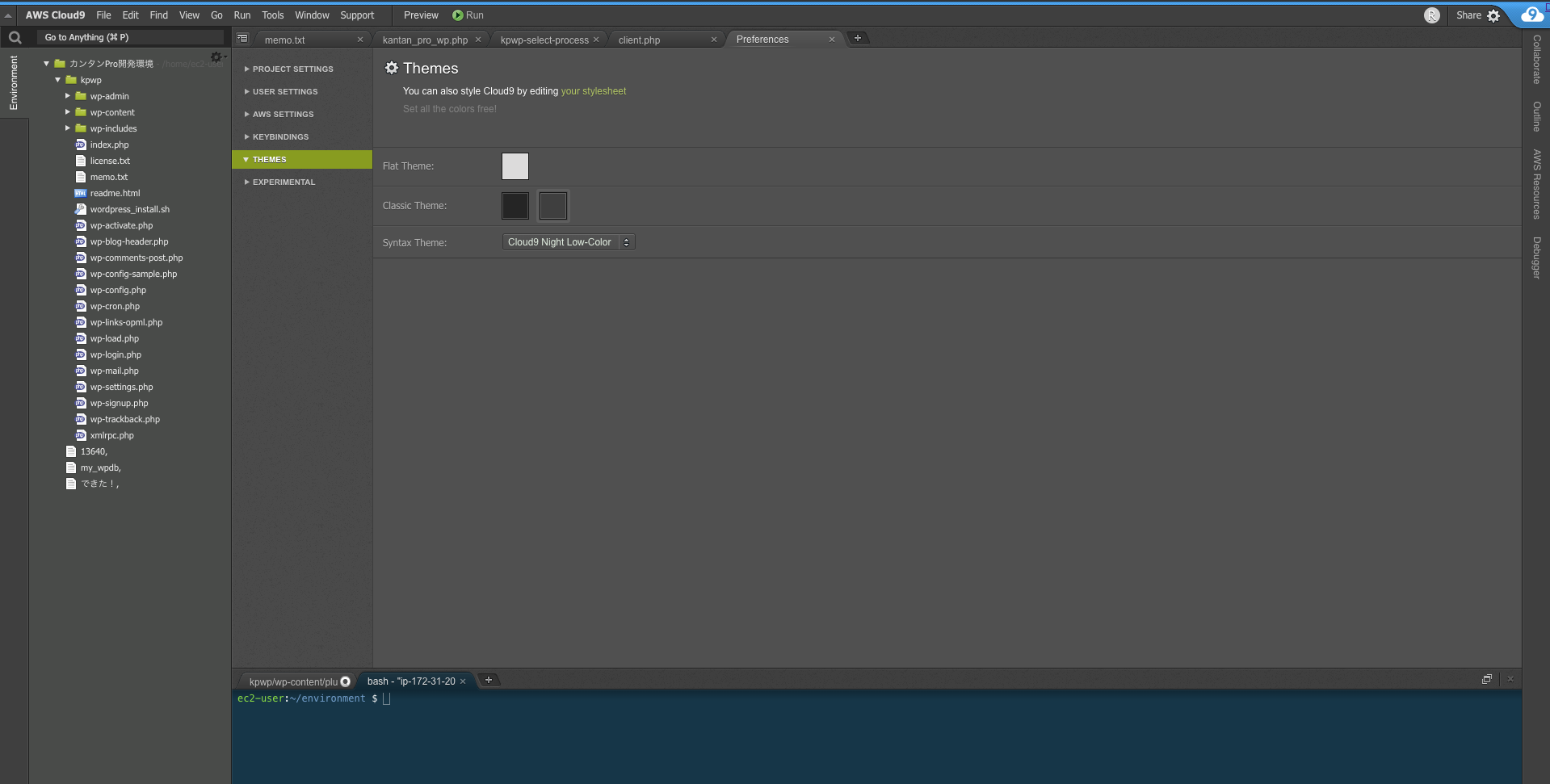Open the Edit menu
The image size is (1550, 784).
131,15
